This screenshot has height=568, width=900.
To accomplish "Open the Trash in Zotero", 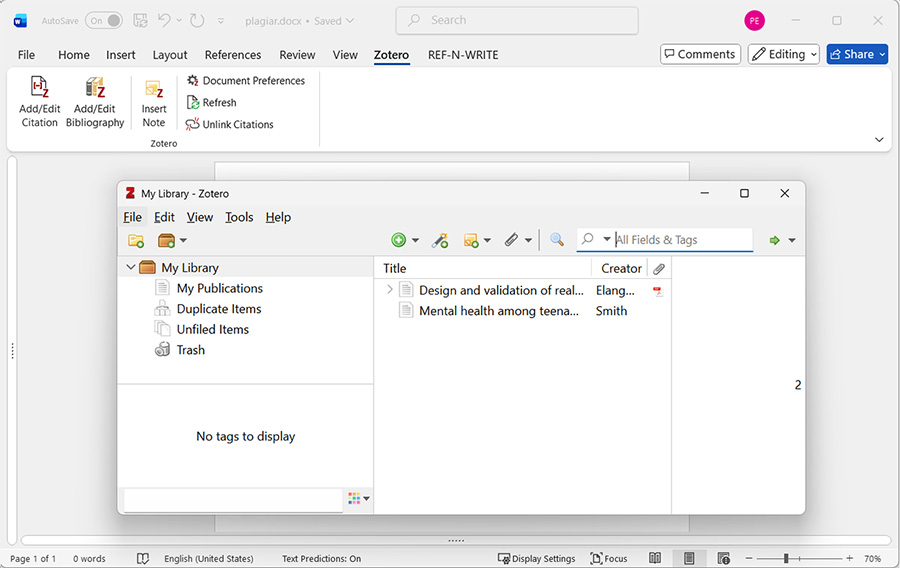I will (x=191, y=351).
